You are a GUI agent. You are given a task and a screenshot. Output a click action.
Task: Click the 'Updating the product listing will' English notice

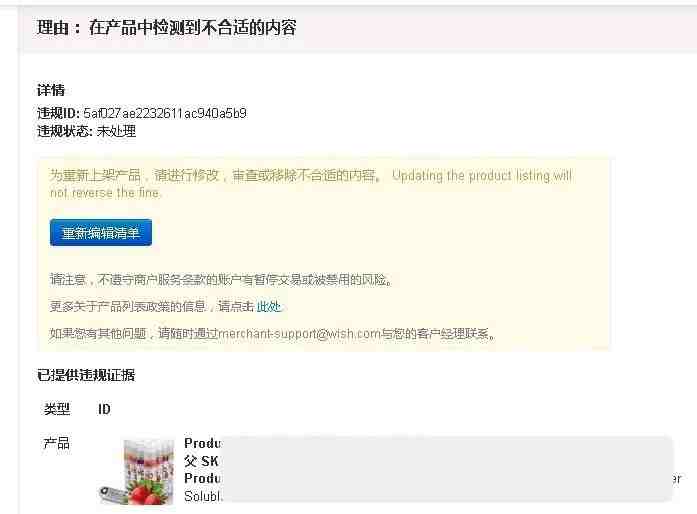pos(482,176)
